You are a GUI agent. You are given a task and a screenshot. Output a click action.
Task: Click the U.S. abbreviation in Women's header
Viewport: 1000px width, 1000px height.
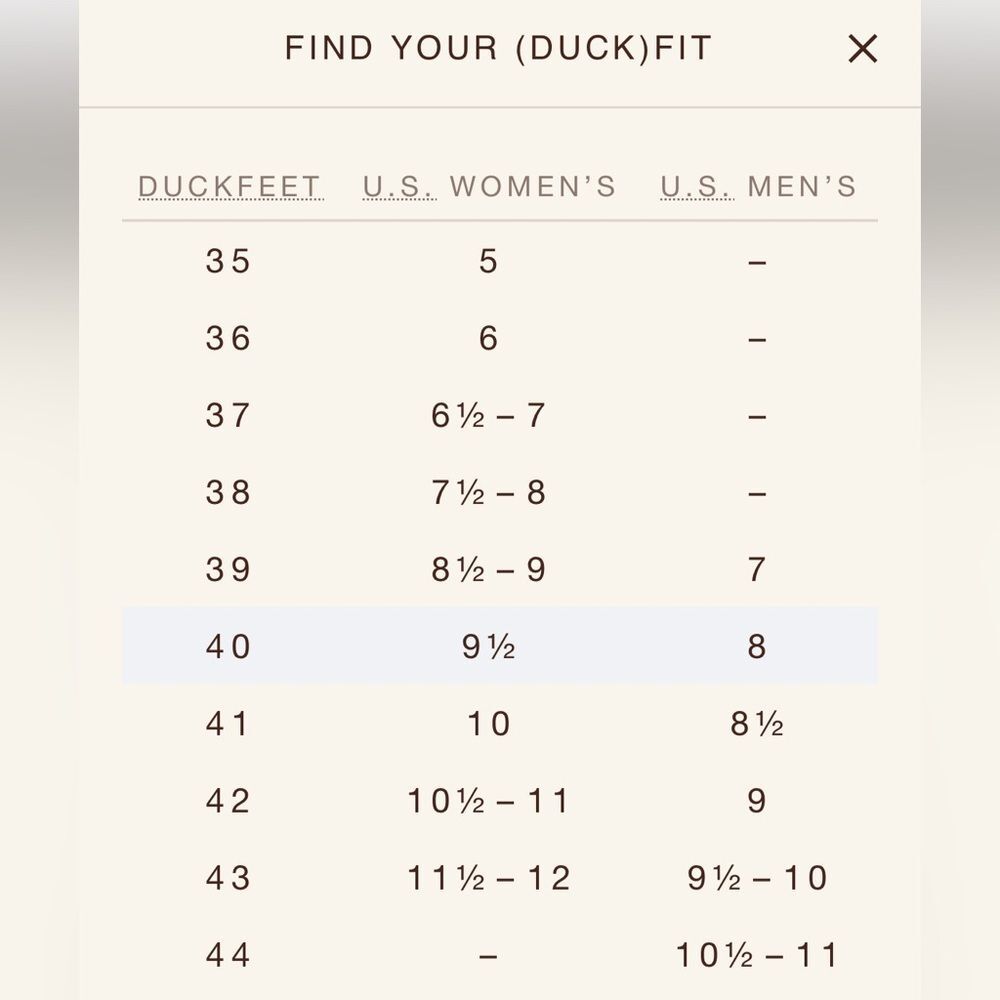(399, 187)
